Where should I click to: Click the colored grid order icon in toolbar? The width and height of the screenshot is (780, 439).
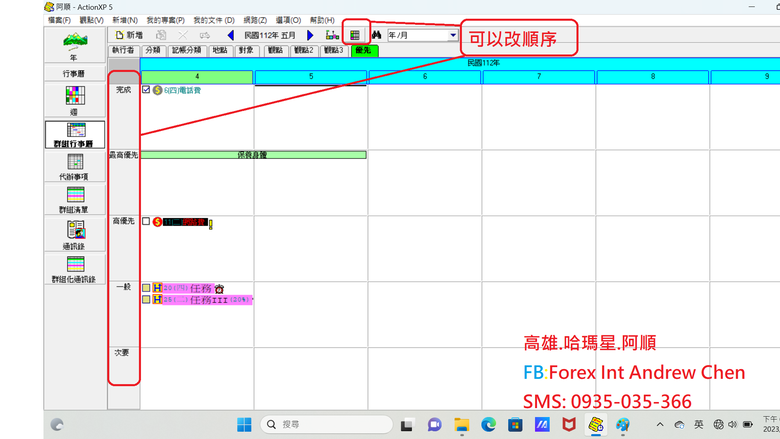(x=355, y=35)
